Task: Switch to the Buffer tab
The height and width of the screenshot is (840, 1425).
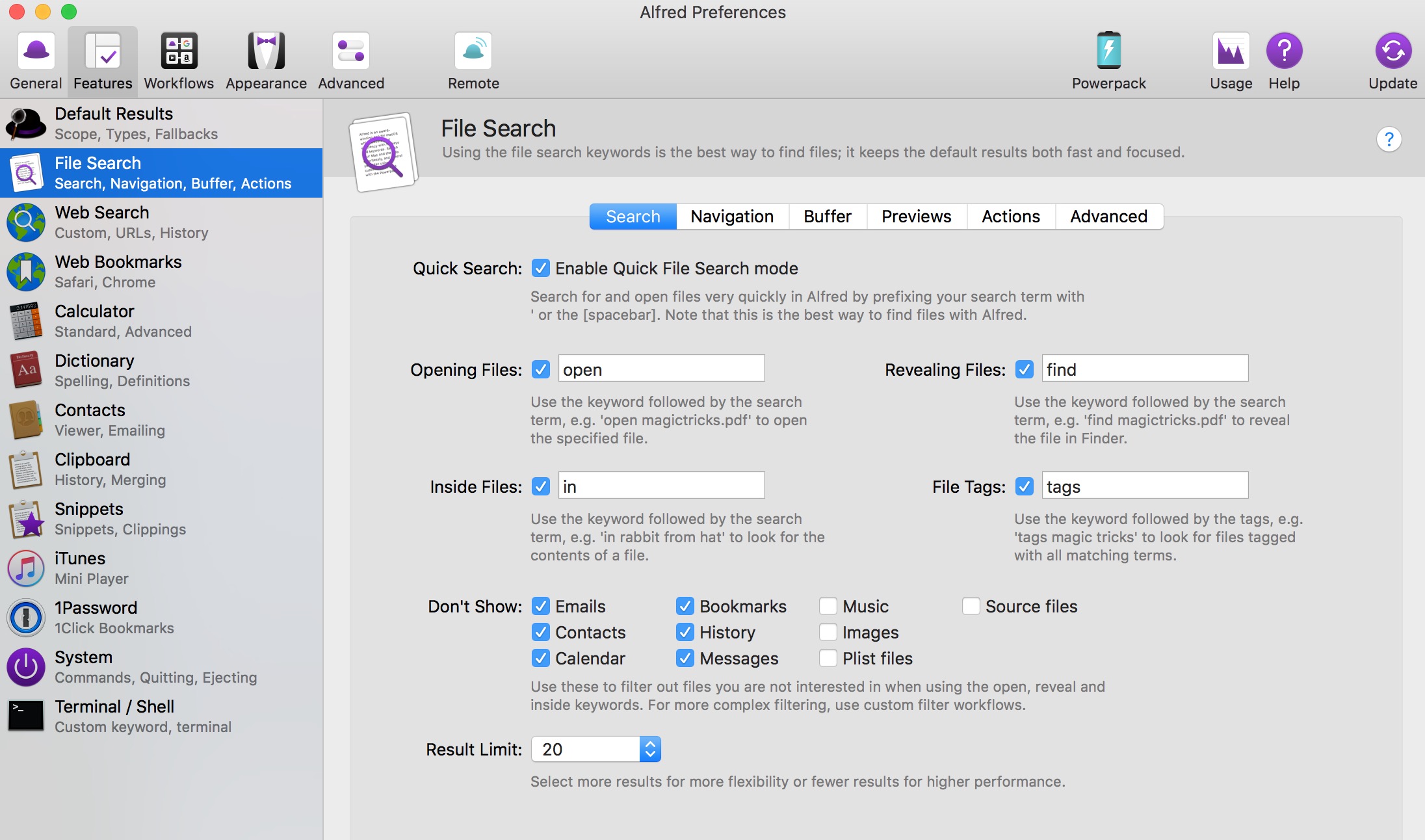Action: click(x=828, y=217)
